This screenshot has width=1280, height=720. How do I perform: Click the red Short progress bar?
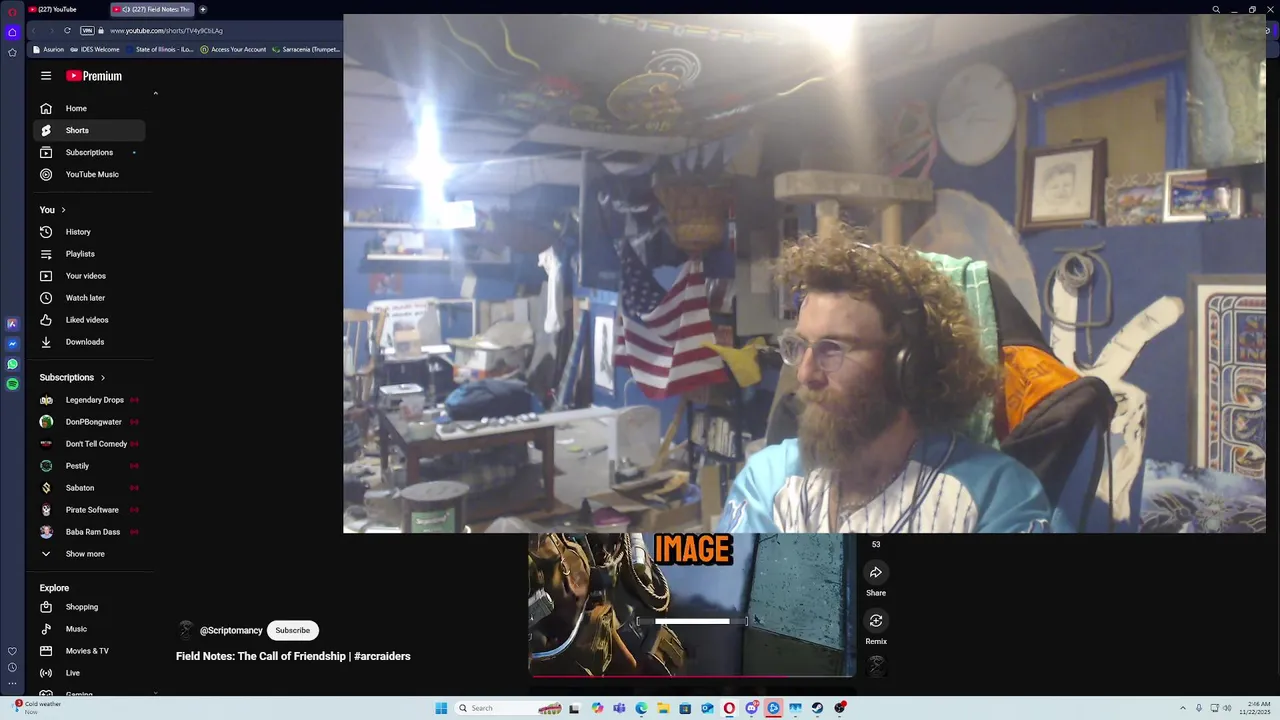coord(692,676)
